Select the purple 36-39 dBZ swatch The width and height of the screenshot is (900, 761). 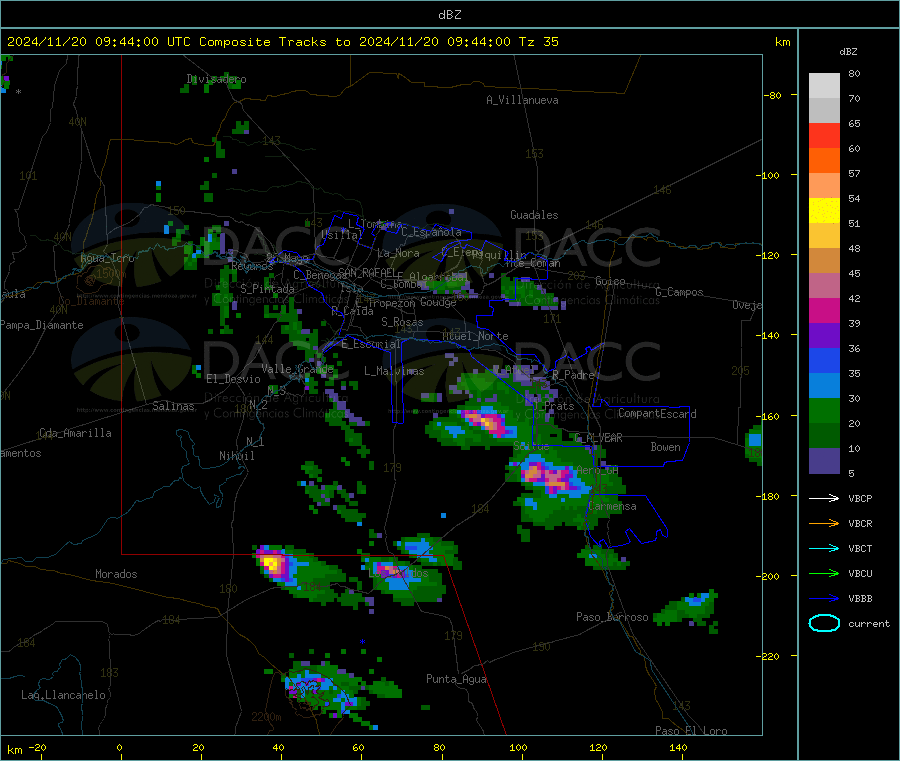tap(824, 336)
